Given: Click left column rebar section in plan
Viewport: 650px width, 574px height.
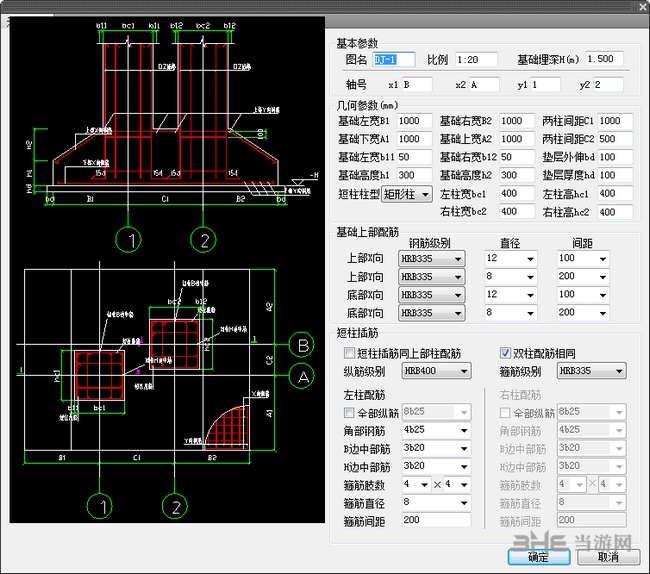Looking at the screenshot, I should coord(99,375).
